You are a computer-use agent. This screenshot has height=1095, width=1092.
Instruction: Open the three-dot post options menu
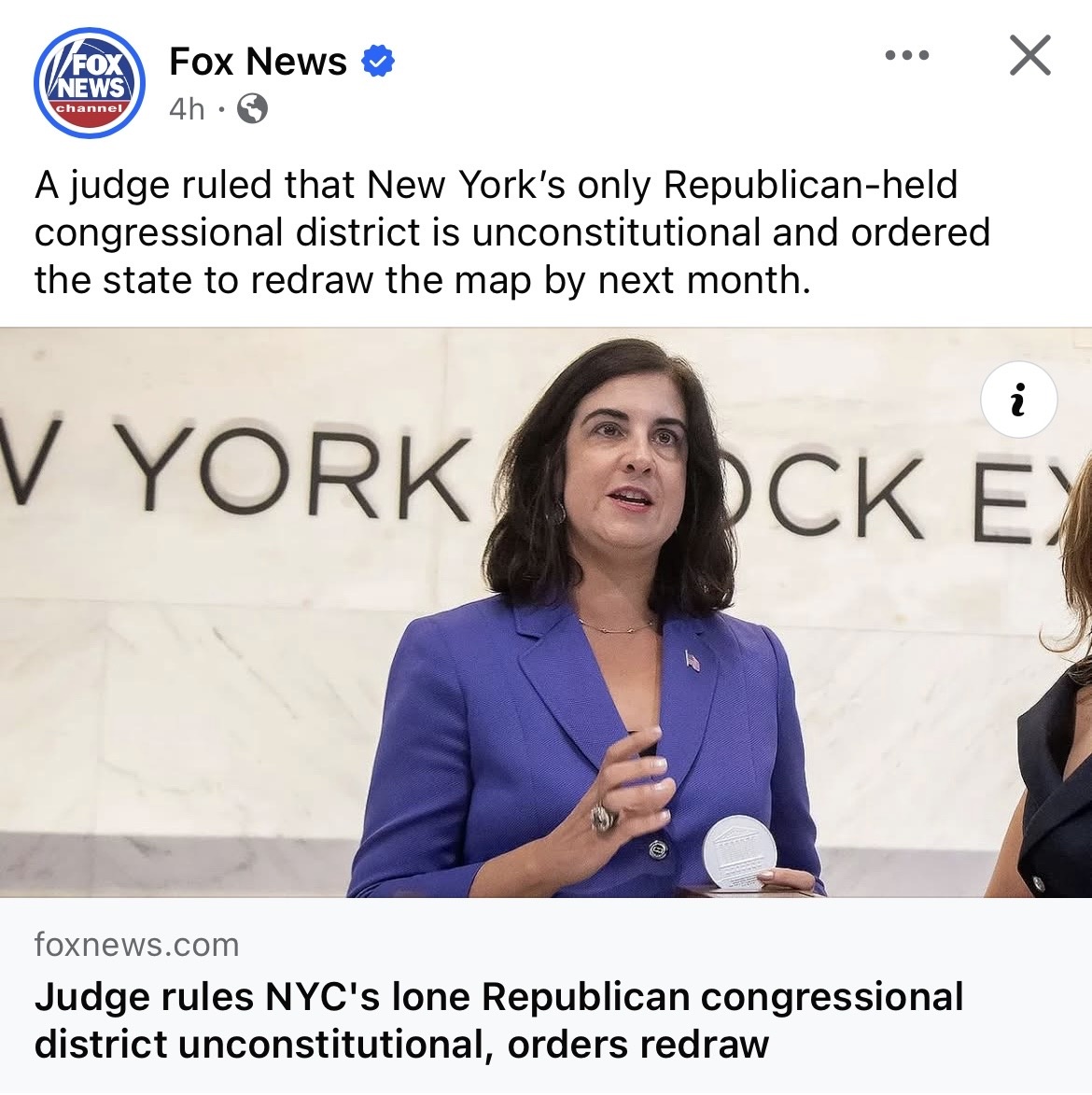tap(907, 55)
